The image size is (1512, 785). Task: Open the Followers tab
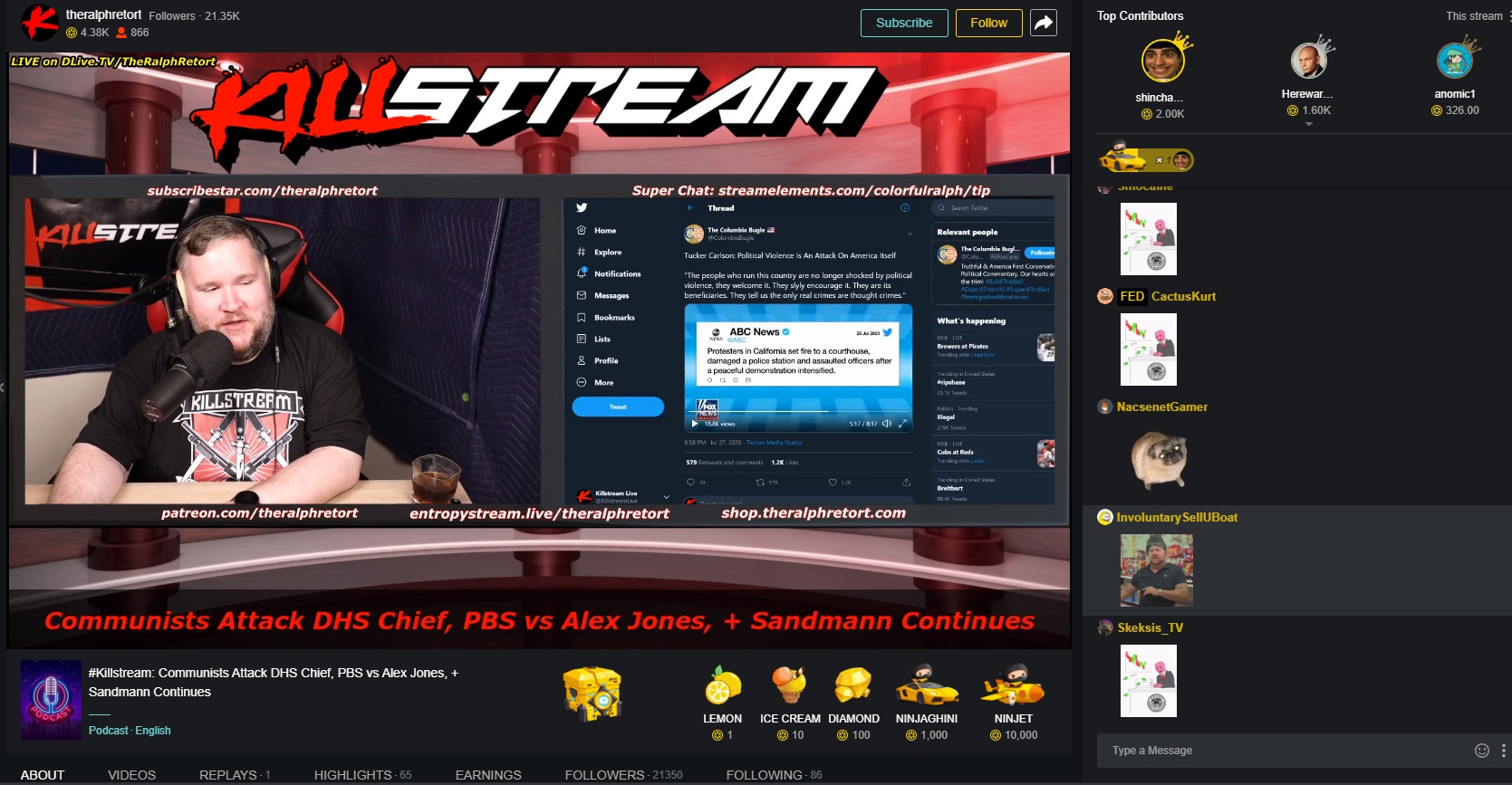[x=623, y=775]
